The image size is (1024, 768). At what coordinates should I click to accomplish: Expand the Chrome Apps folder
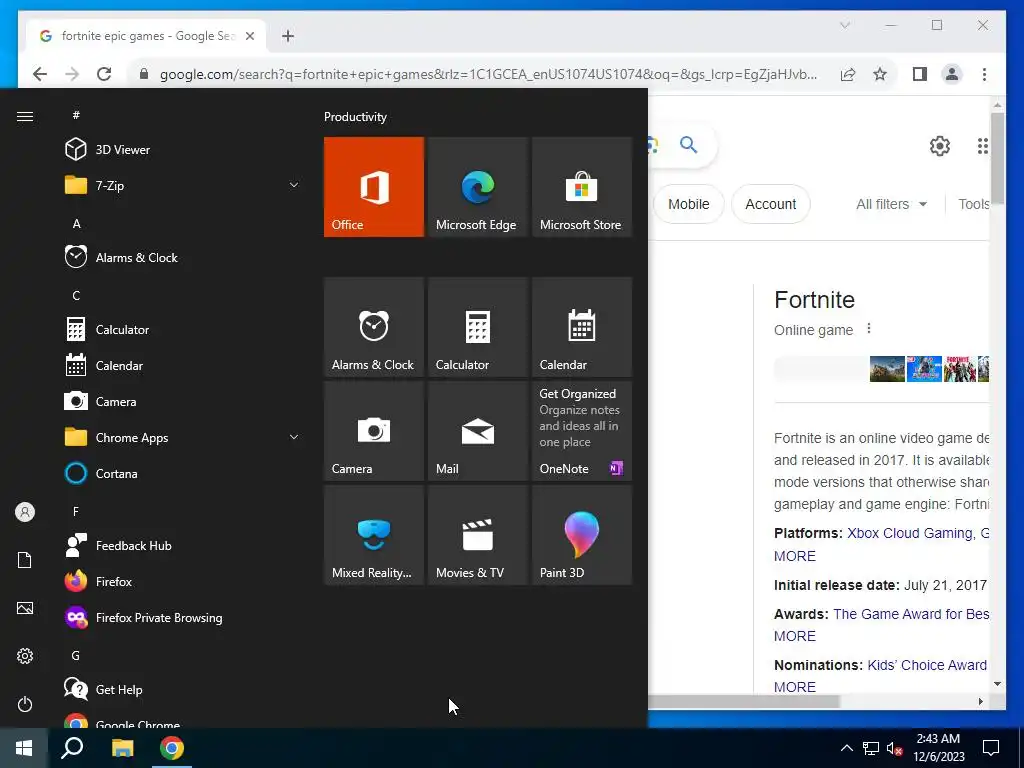(x=183, y=438)
